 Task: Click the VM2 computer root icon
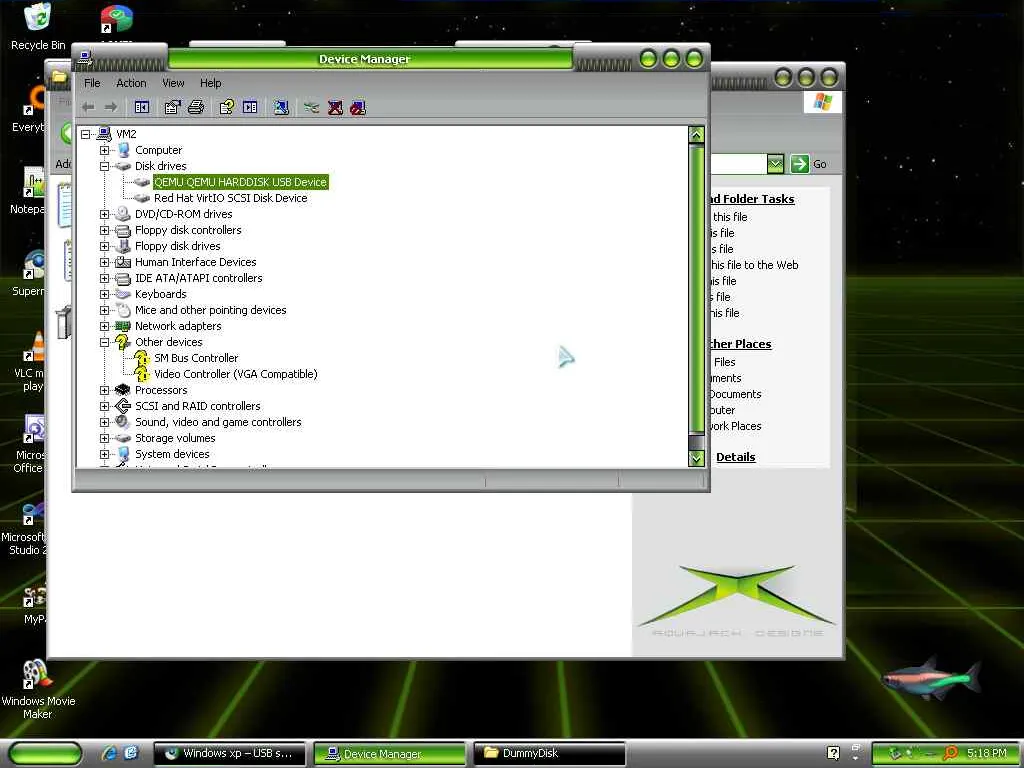pyautogui.click(x=104, y=134)
